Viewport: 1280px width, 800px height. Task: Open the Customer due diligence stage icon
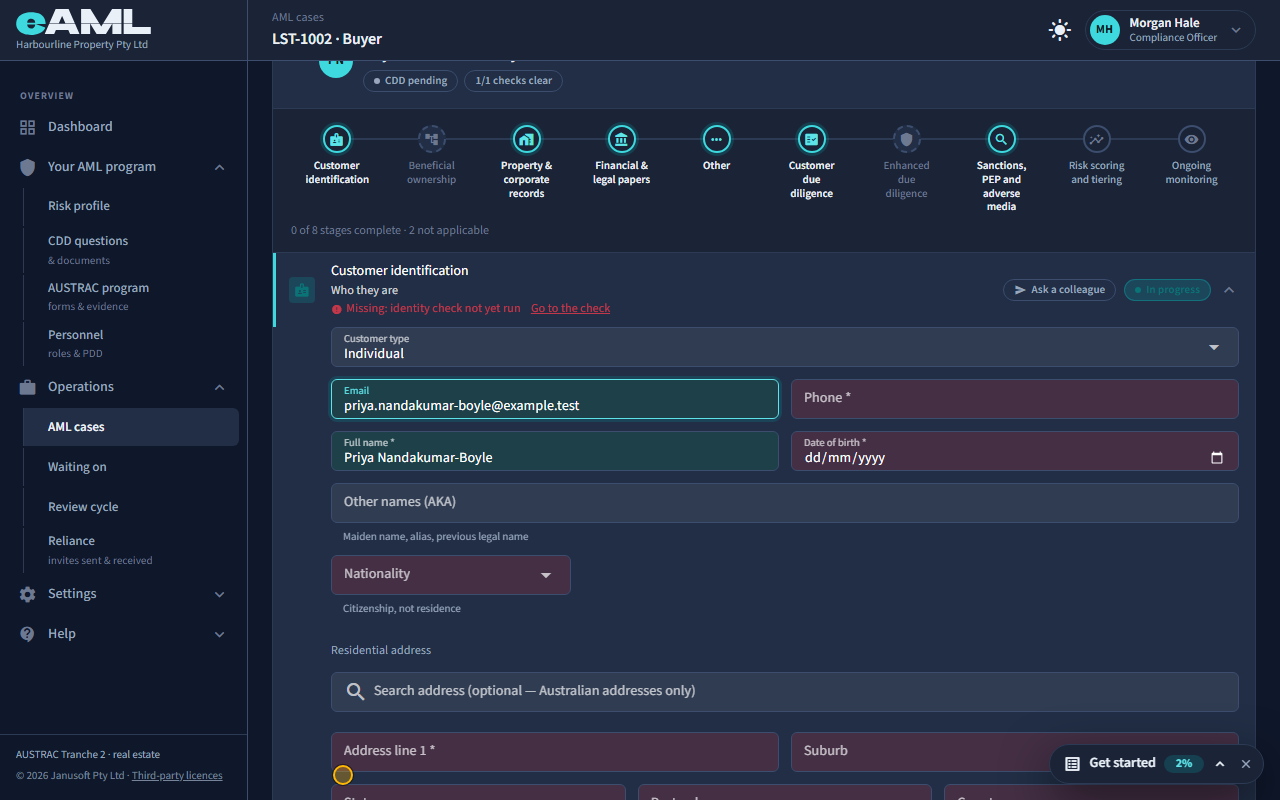(x=811, y=139)
